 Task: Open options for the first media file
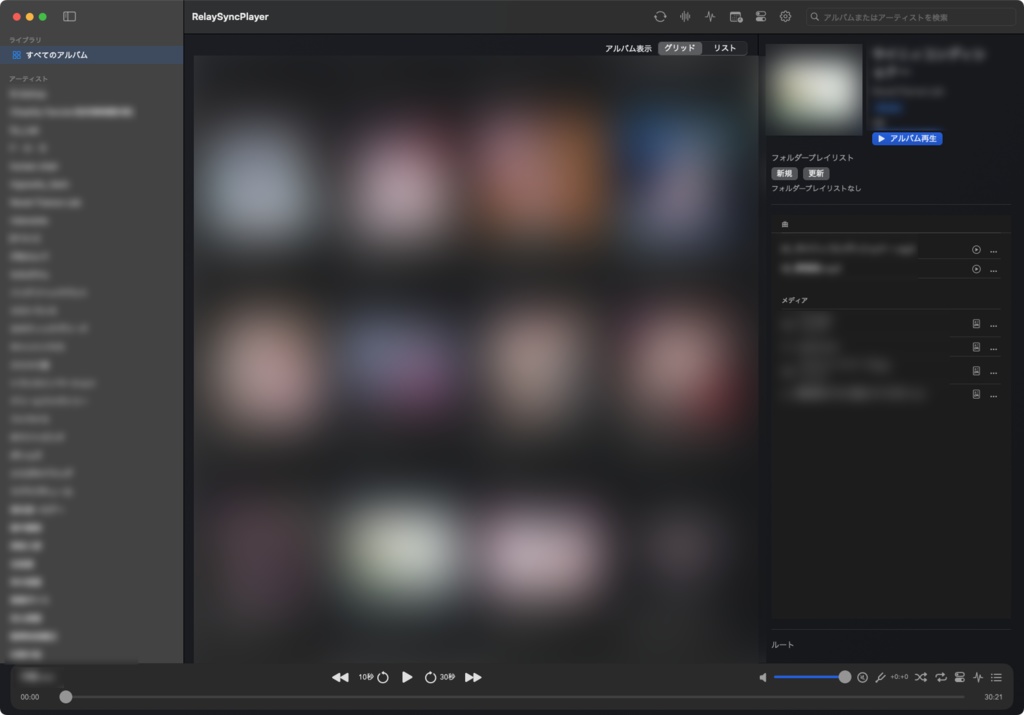click(993, 324)
